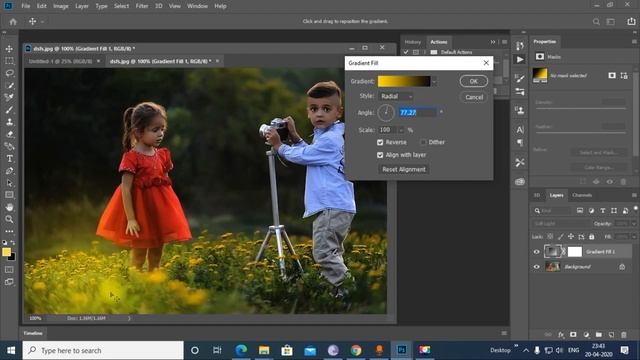Select the Clone Stamp tool
The height and width of the screenshot is (360, 640).
(9, 122)
